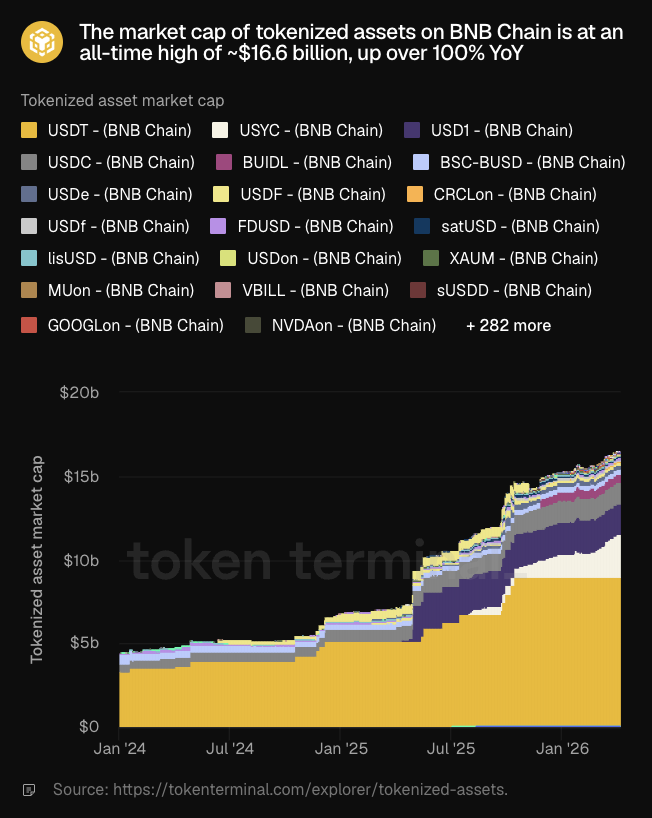Click the GOOGLon red legend swatch
This screenshot has width=652, height=818.
point(29,325)
